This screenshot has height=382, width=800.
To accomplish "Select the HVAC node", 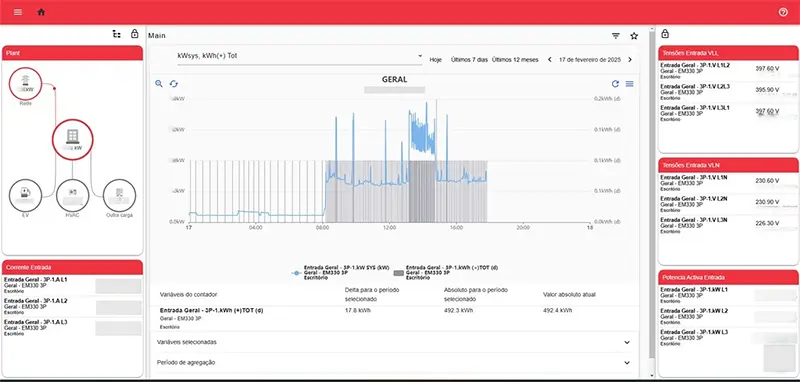I will [72, 195].
